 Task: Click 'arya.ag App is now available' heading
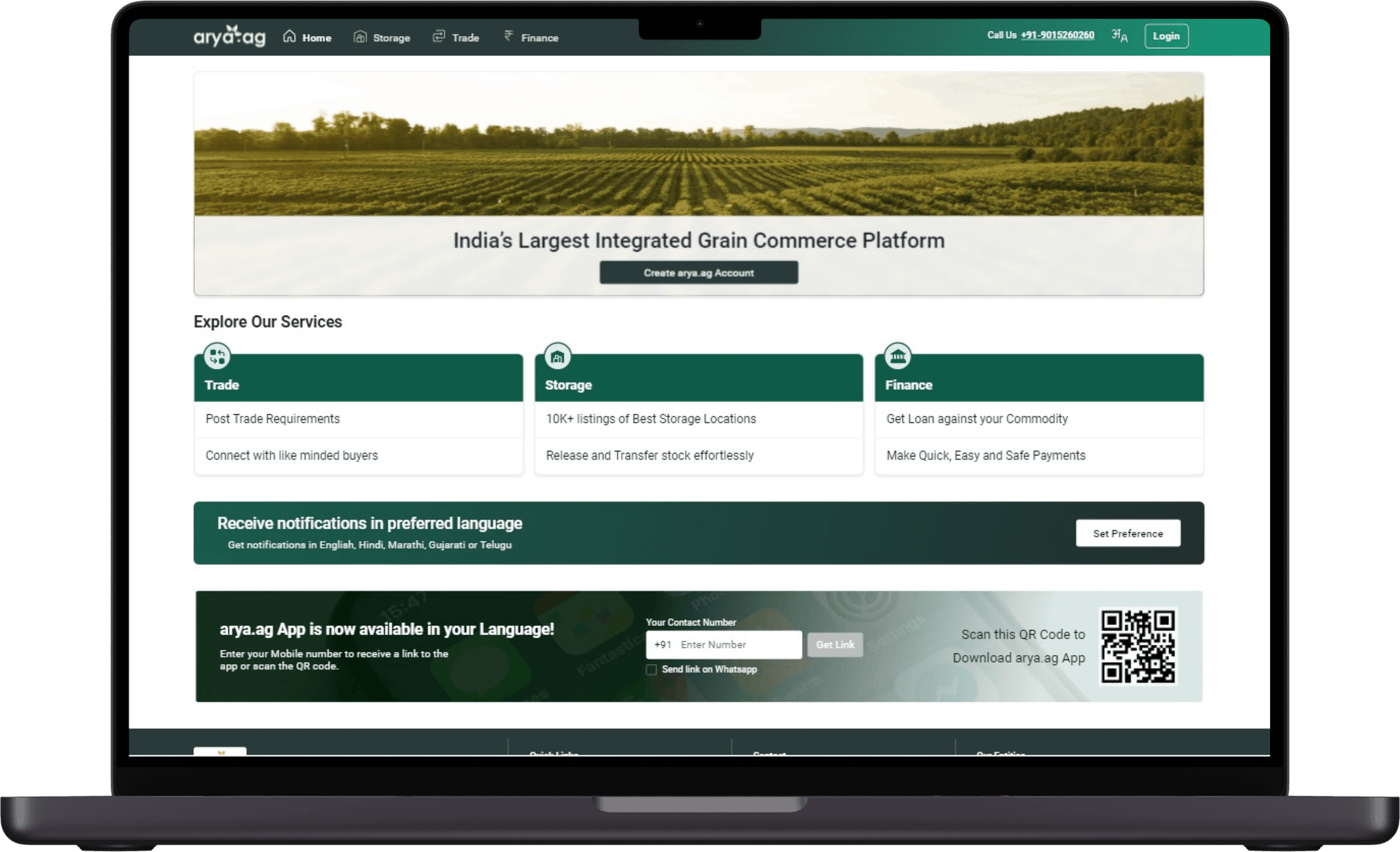[387, 629]
